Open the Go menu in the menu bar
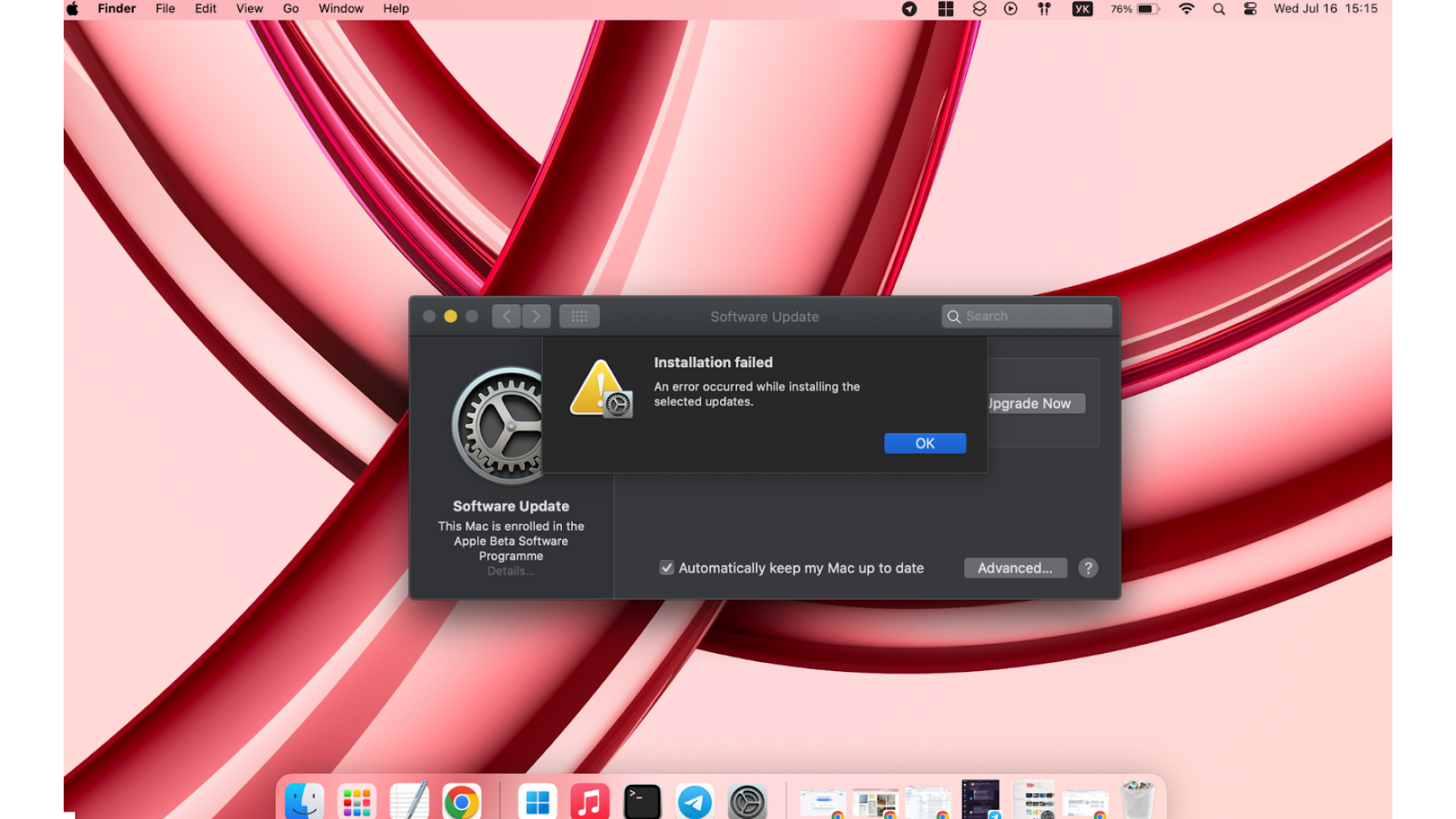 point(290,8)
